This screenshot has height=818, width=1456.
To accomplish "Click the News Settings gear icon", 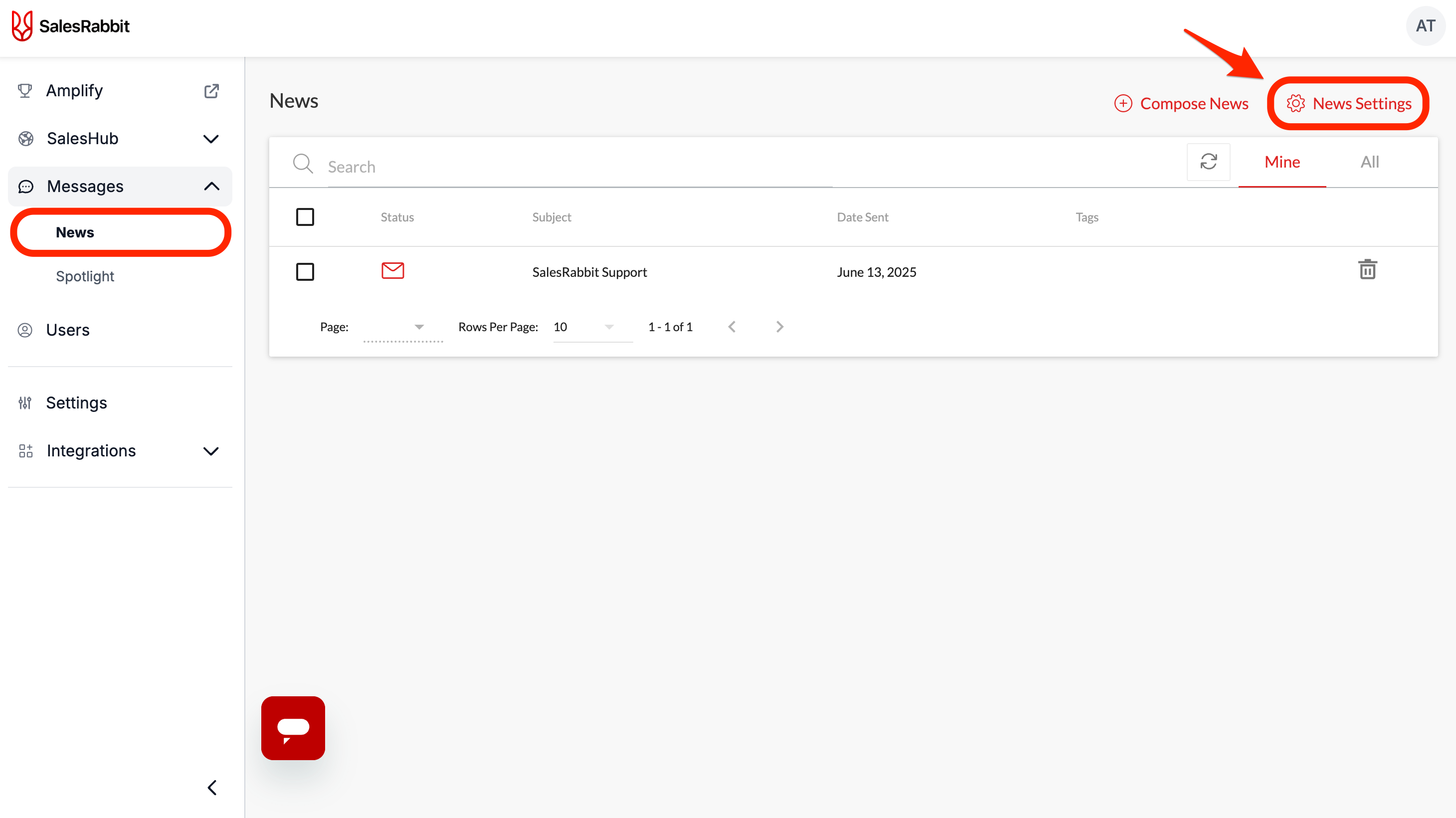I will tap(1295, 103).
